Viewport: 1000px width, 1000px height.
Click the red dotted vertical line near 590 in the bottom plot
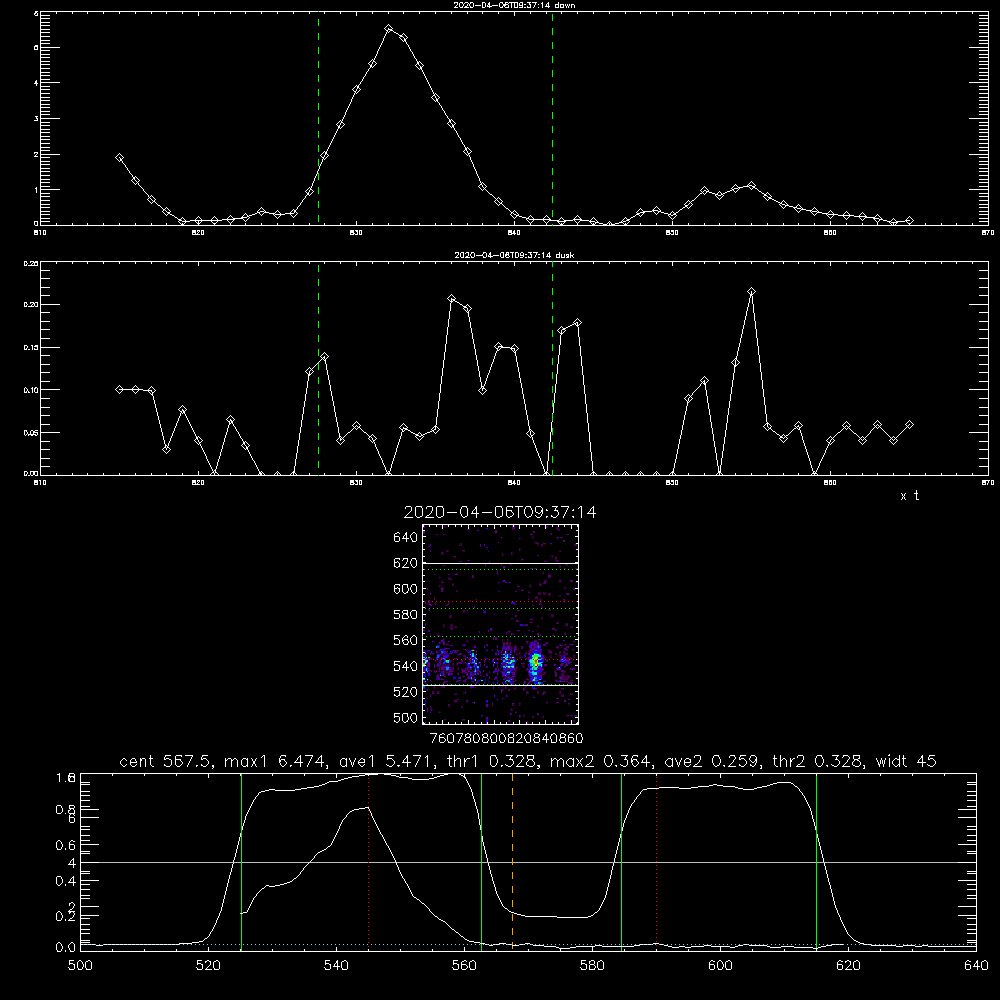coord(656,862)
